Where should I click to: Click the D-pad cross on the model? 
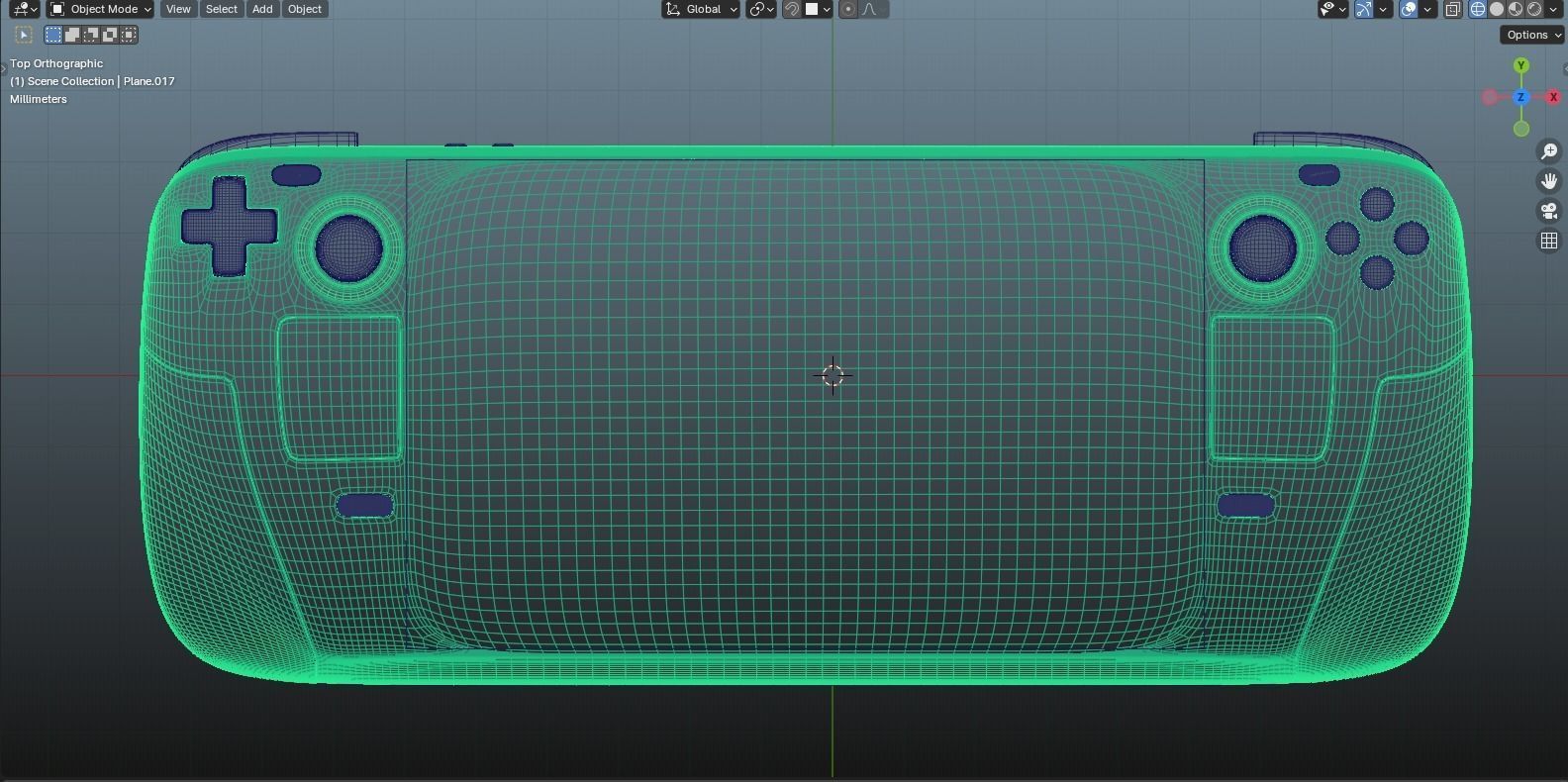click(229, 227)
